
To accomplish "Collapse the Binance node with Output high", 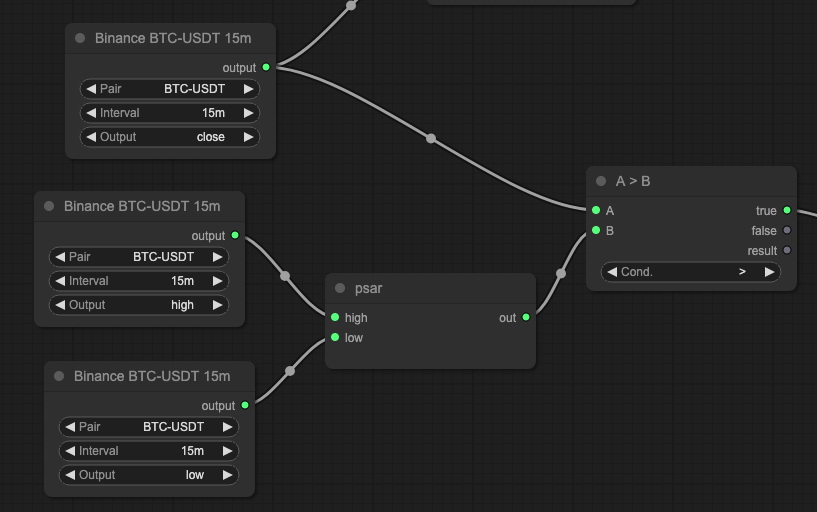I will pyautogui.click(x=49, y=206).
